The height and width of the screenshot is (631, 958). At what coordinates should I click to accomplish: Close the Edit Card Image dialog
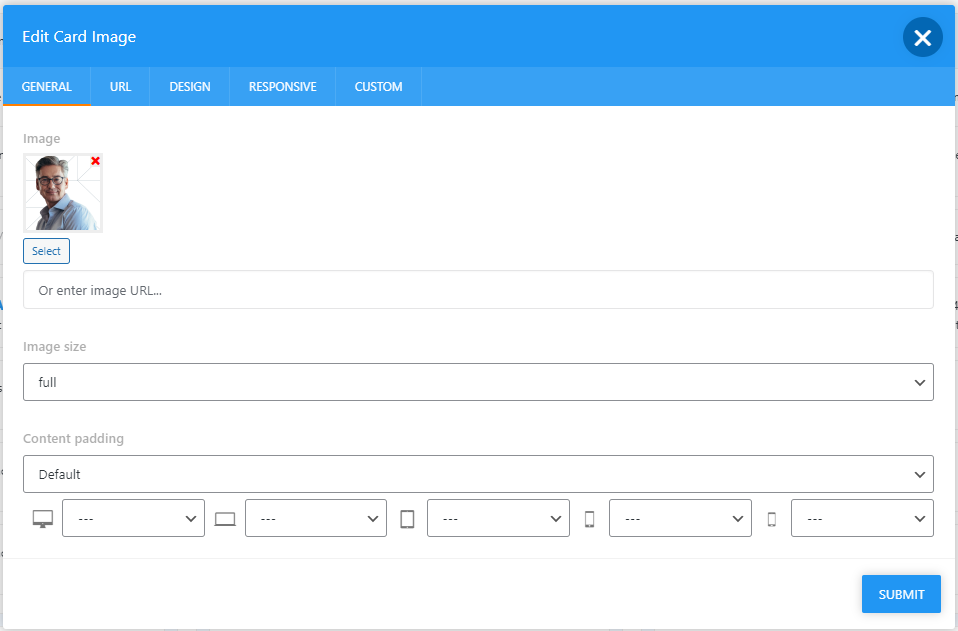(x=923, y=37)
